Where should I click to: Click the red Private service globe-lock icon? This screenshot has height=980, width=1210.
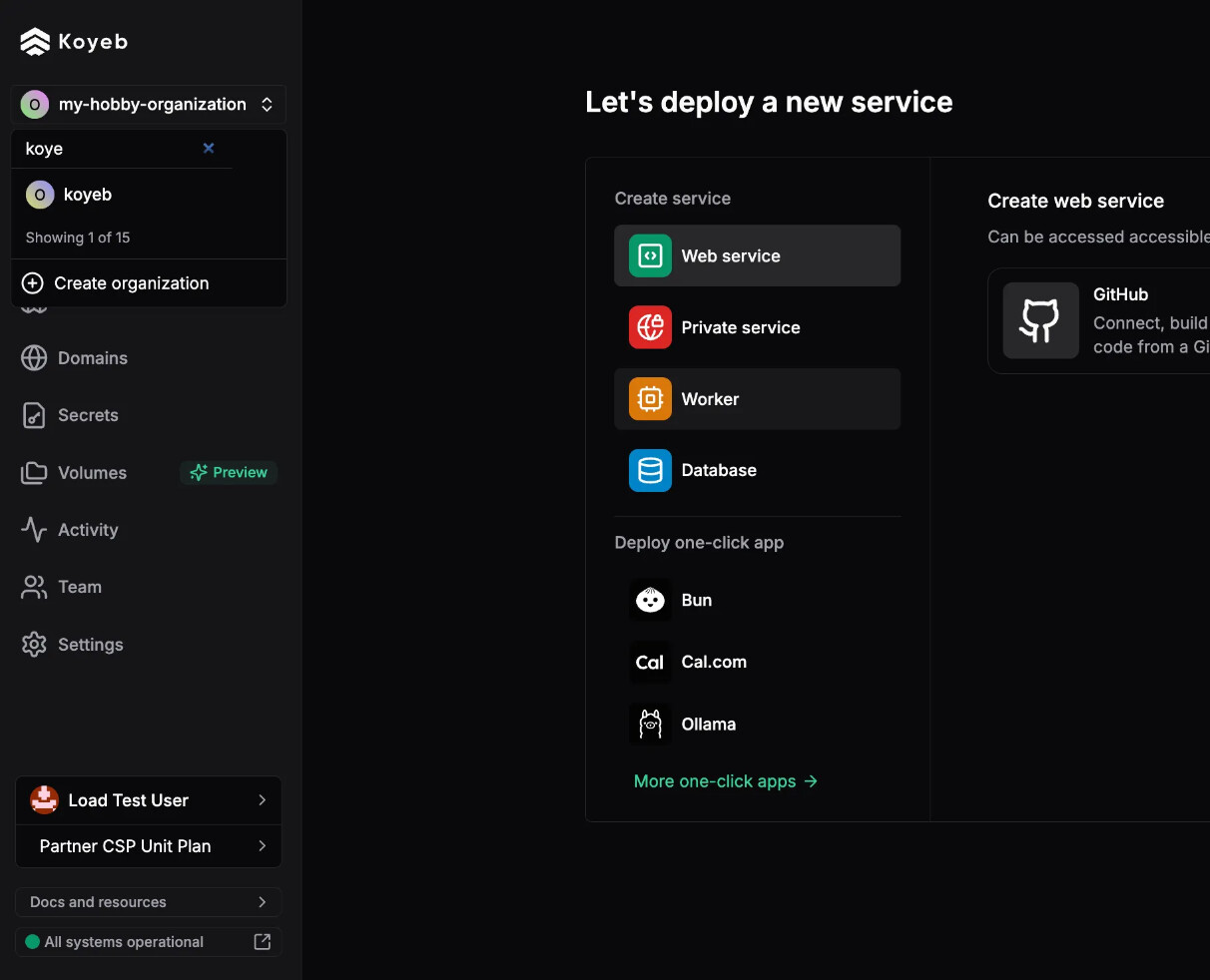(650, 327)
